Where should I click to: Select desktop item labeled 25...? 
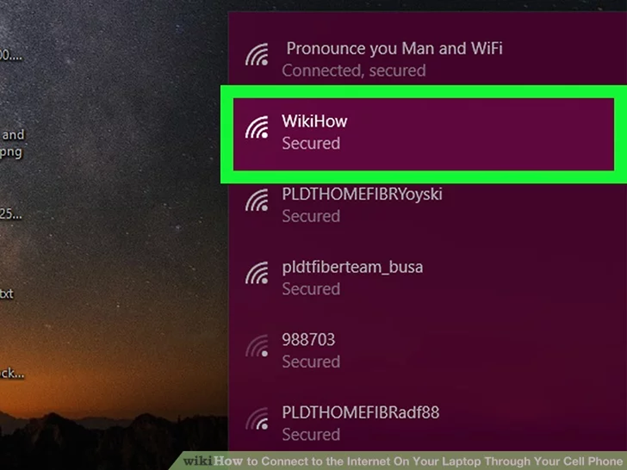coord(11,214)
